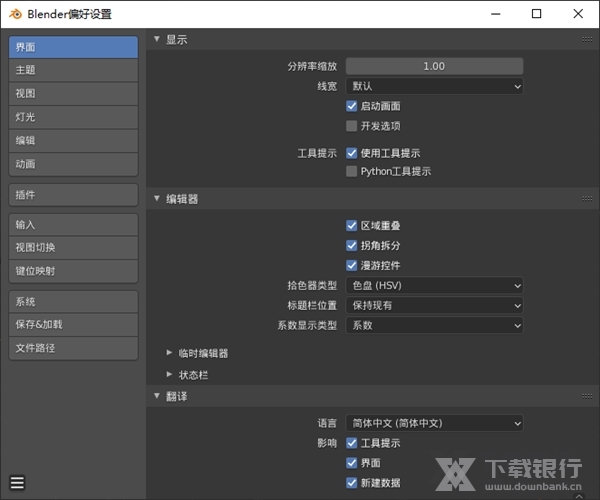Open the hamburger save preferences menu
The height and width of the screenshot is (500, 600).
pos(17,482)
